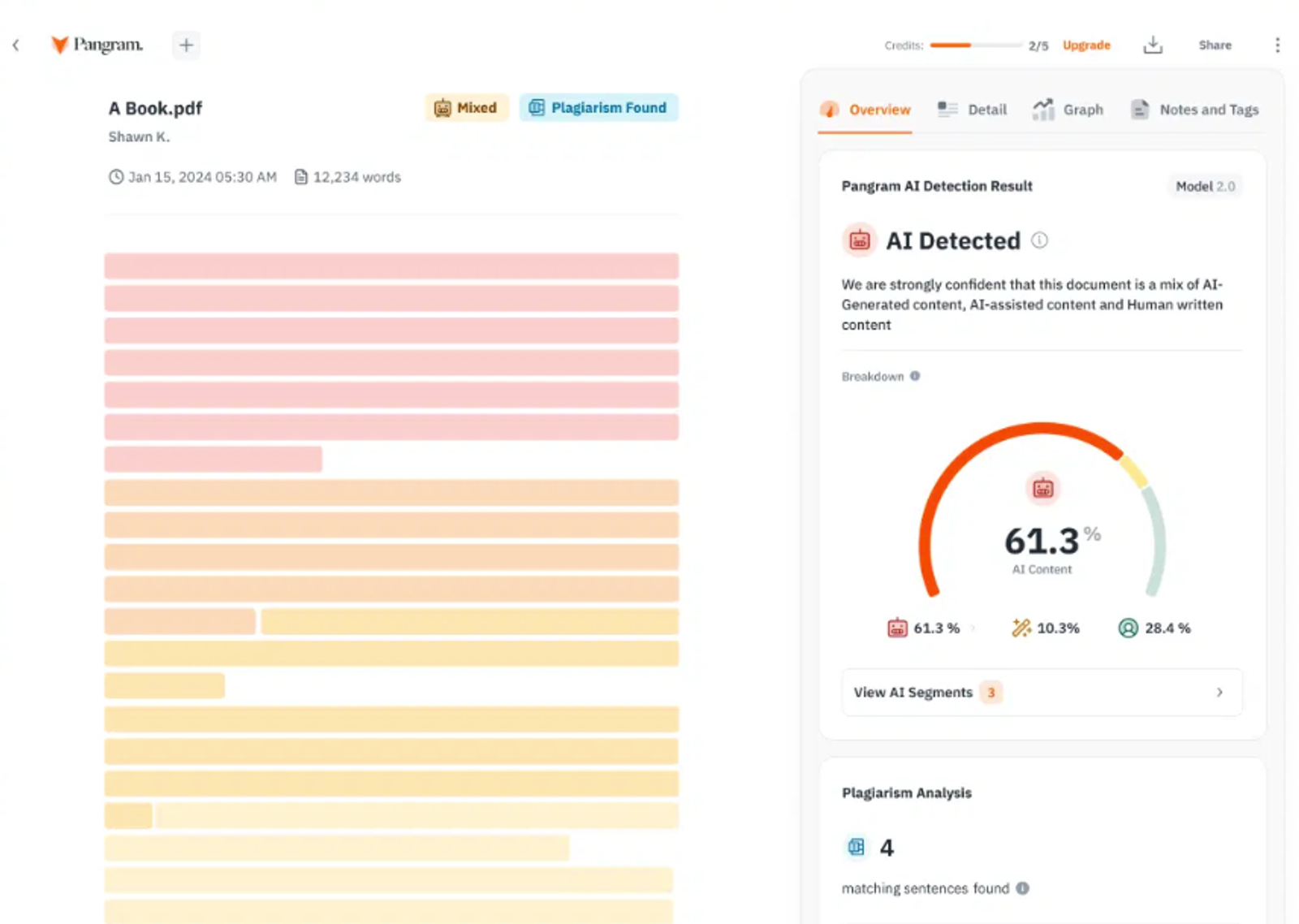Click the document icon beside word count

301,177
